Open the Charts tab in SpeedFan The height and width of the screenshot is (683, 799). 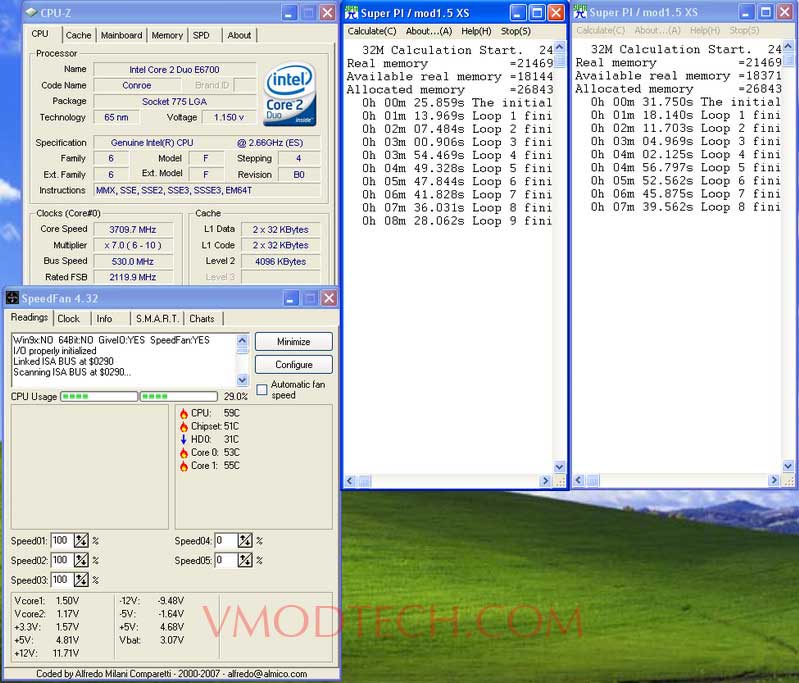(x=202, y=319)
